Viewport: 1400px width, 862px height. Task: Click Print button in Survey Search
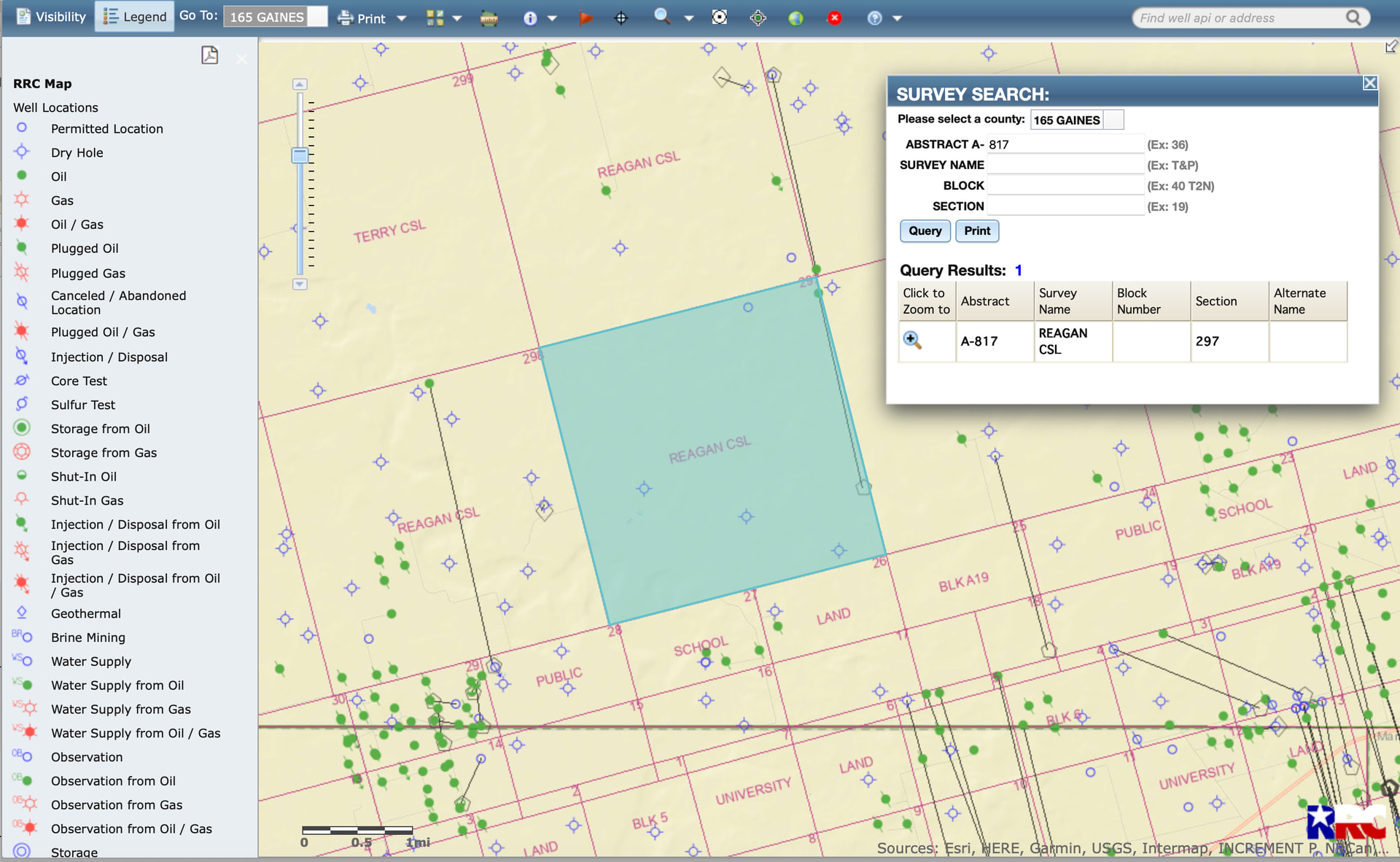pos(976,231)
